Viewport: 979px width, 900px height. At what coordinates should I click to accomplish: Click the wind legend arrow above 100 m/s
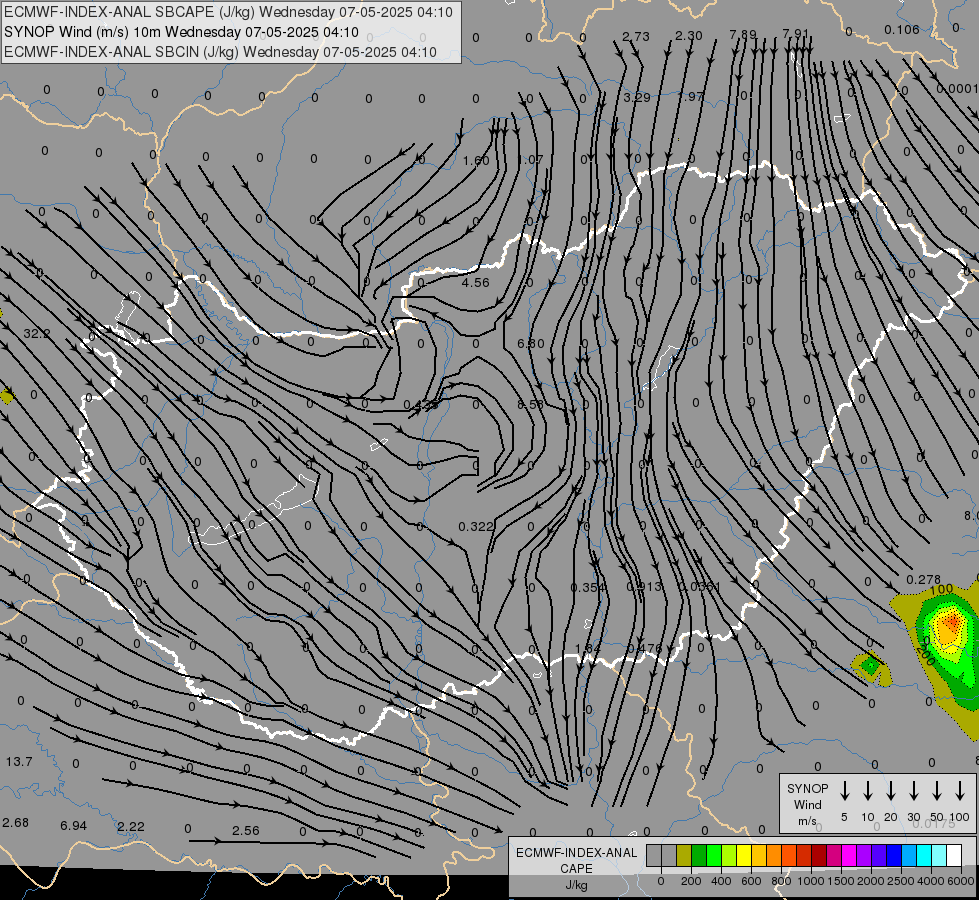960,791
